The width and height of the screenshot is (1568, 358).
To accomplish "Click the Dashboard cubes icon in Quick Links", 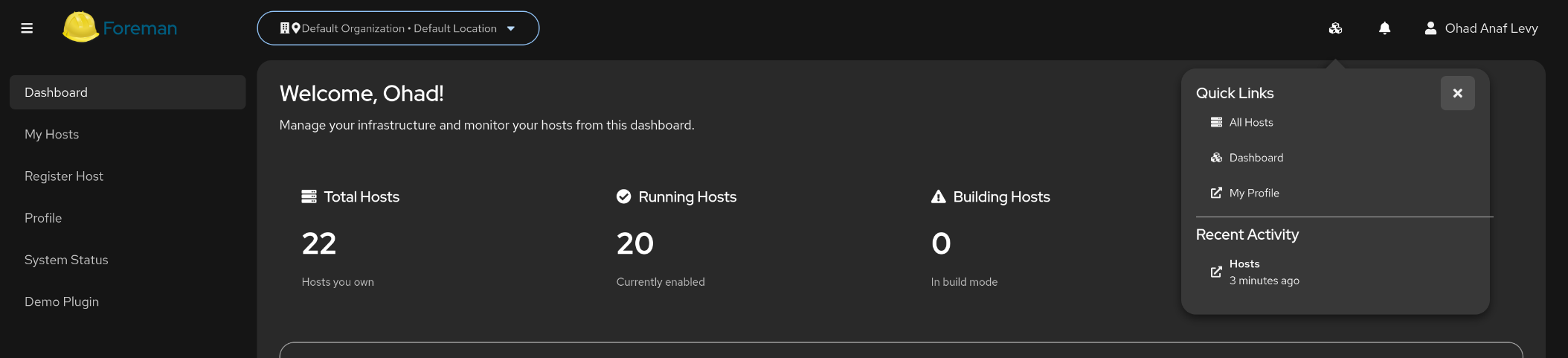I will coord(1216,158).
